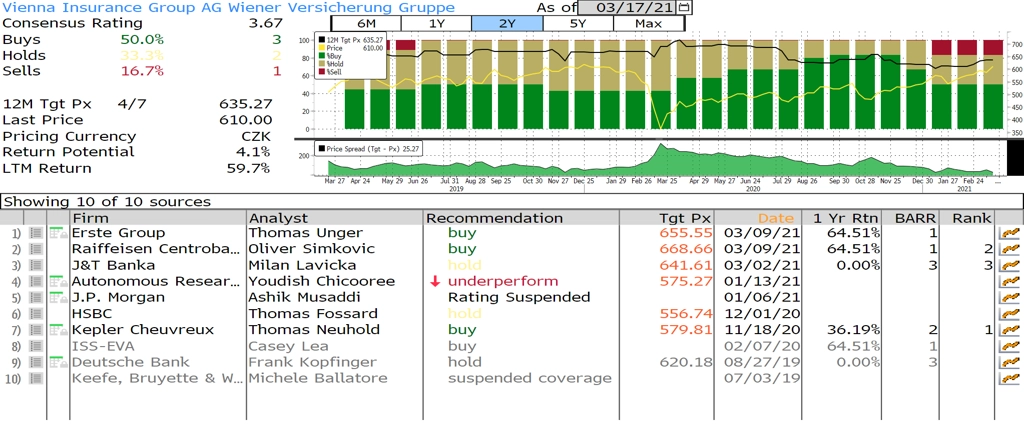Show the recommendation chart for Raiffeisen Centrobank row
The image size is (1024, 424).
point(1010,250)
